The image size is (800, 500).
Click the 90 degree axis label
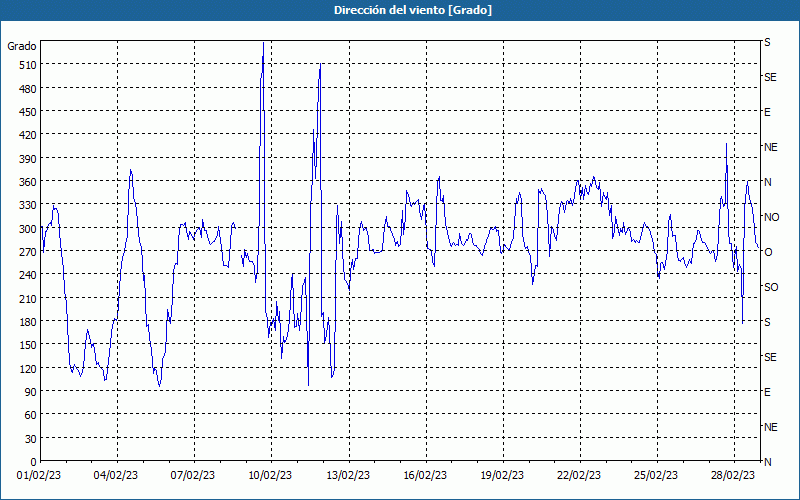click(30, 392)
